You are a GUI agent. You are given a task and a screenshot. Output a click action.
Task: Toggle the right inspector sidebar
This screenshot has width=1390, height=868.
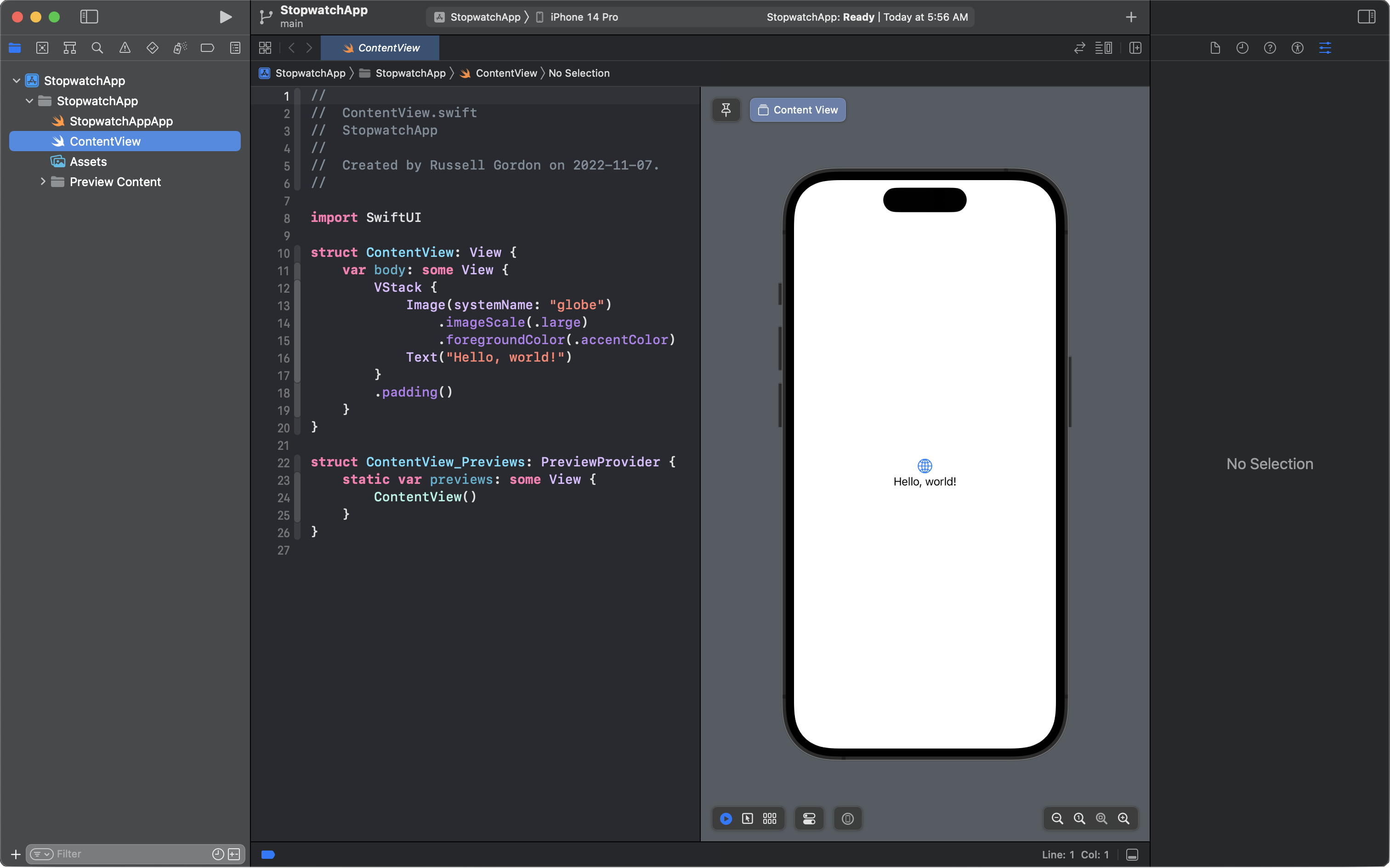[x=1366, y=17]
